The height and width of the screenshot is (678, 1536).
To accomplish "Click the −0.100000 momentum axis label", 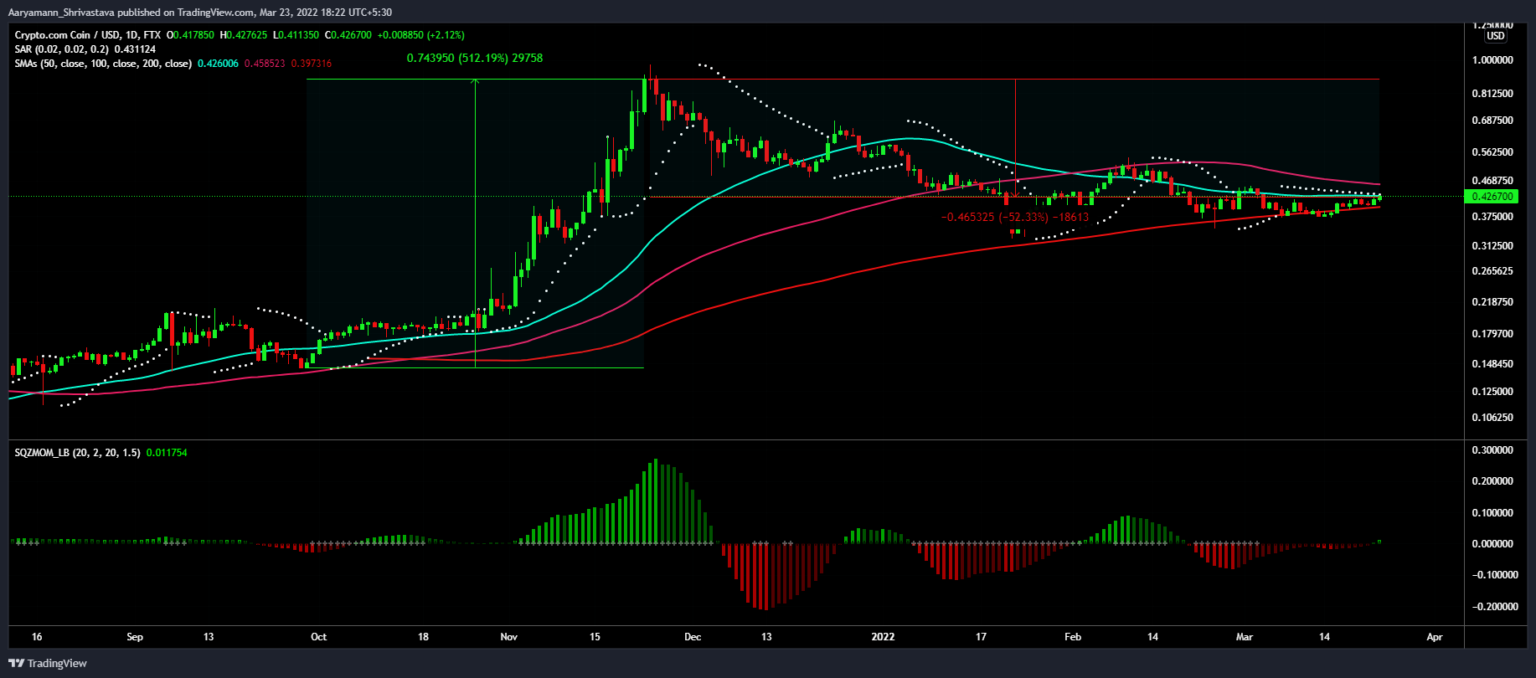I will tap(1494, 575).
